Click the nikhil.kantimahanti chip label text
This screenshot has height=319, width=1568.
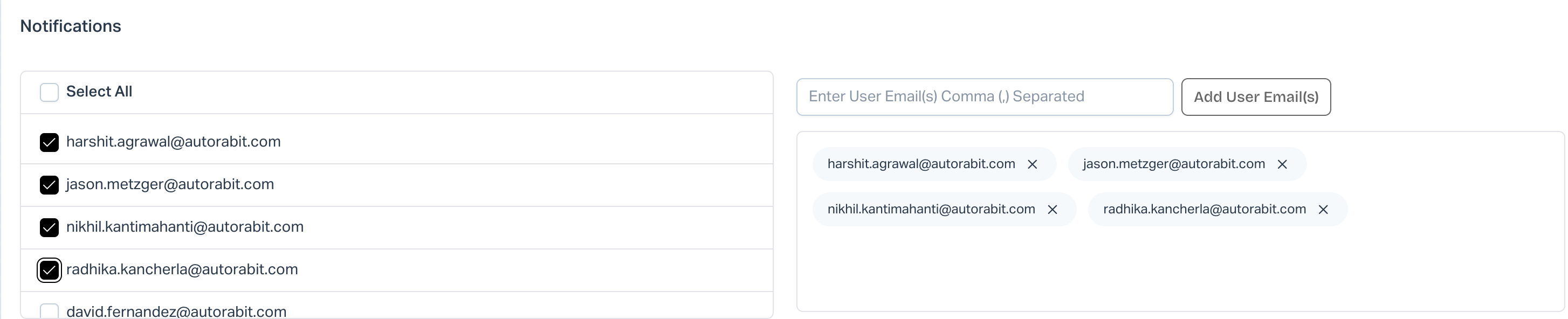click(x=931, y=210)
